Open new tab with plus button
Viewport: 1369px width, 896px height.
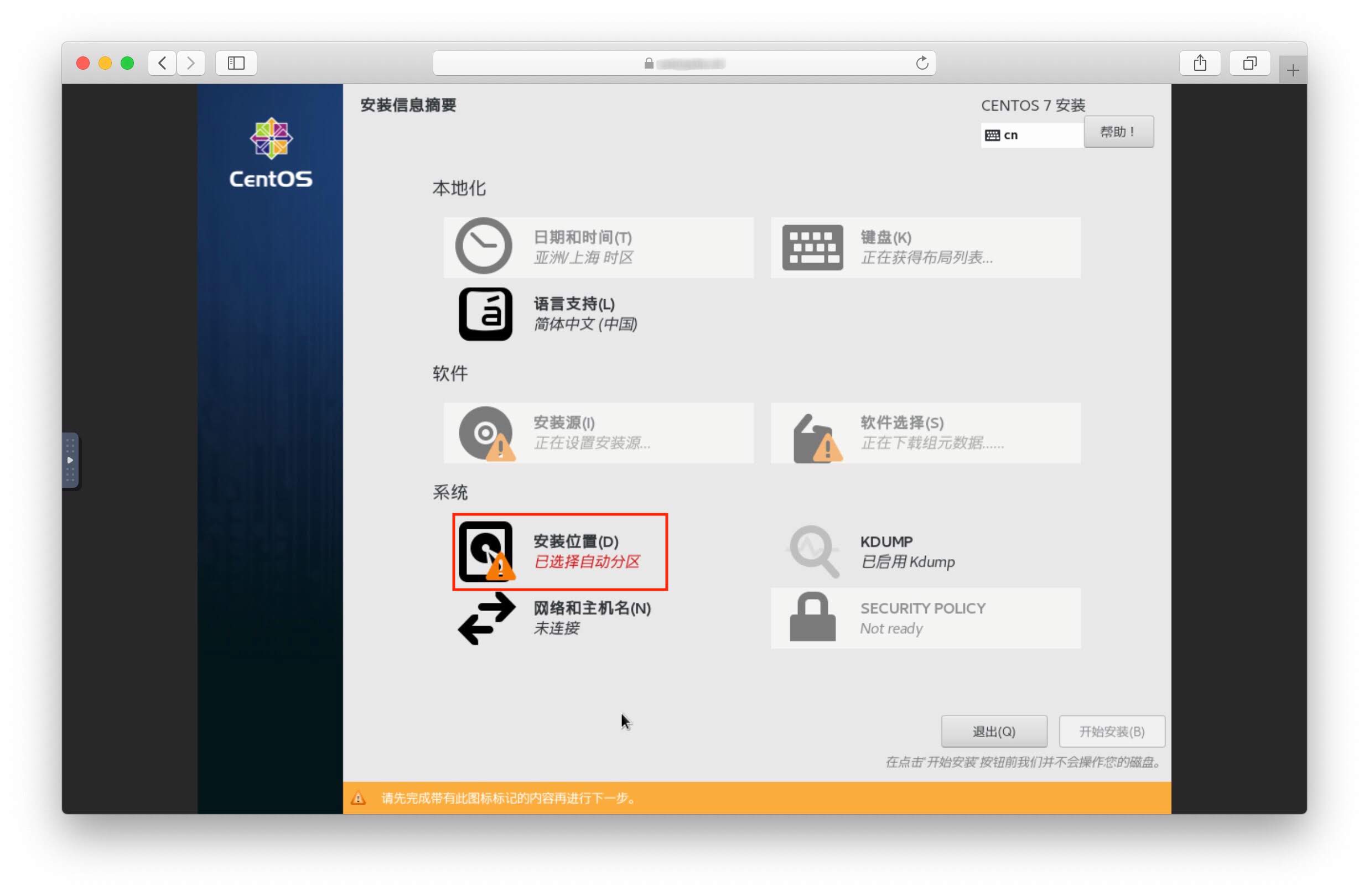(x=1292, y=71)
